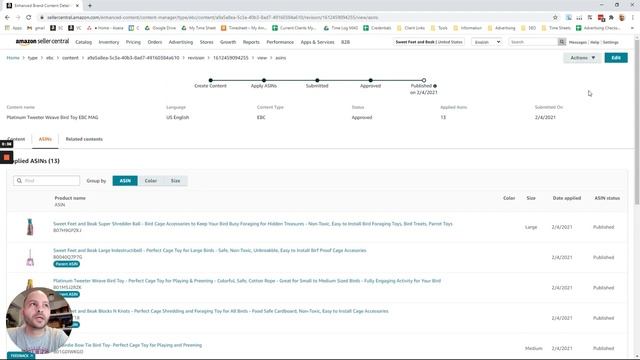Viewport: 640px width, 360px height.
Task: Open the Home - Asana bookmark
Action: click(x=105, y=28)
